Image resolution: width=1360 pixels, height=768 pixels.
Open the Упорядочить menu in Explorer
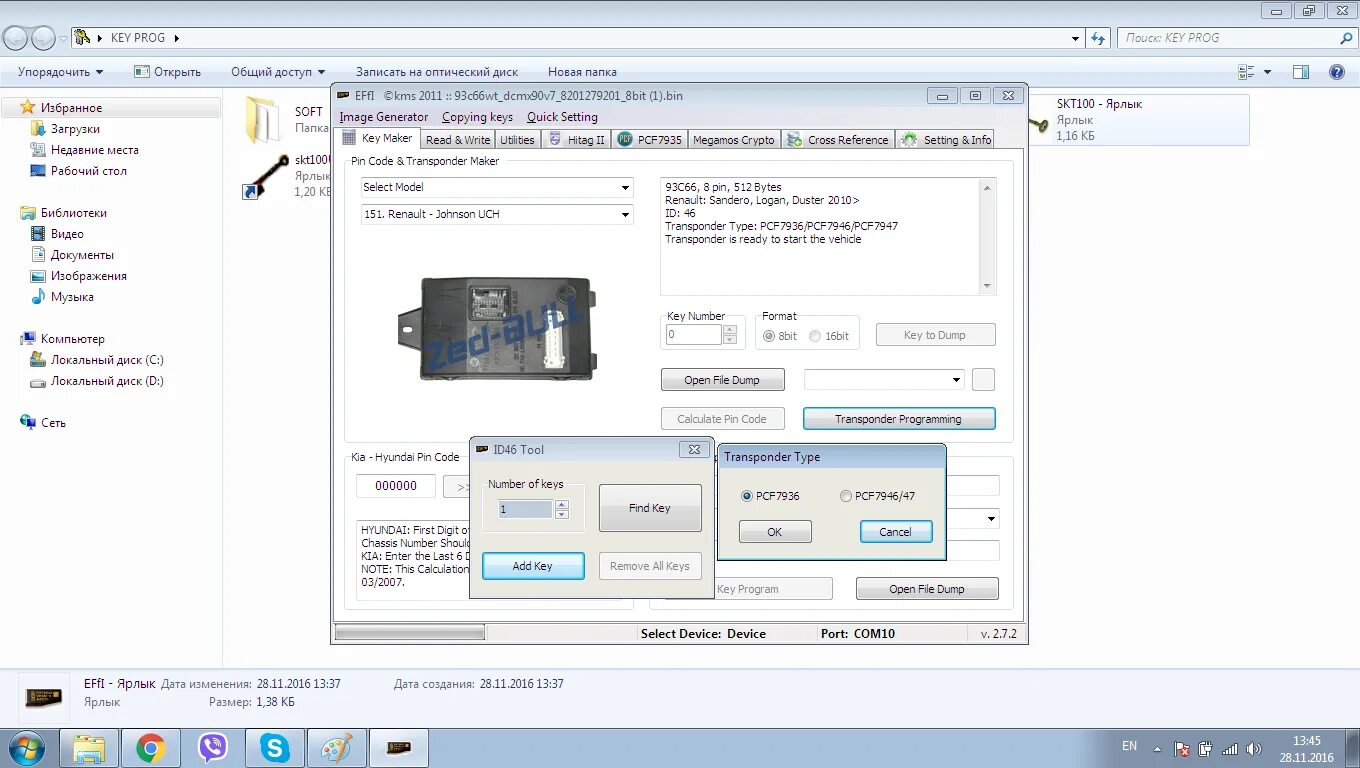pos(60,72)
